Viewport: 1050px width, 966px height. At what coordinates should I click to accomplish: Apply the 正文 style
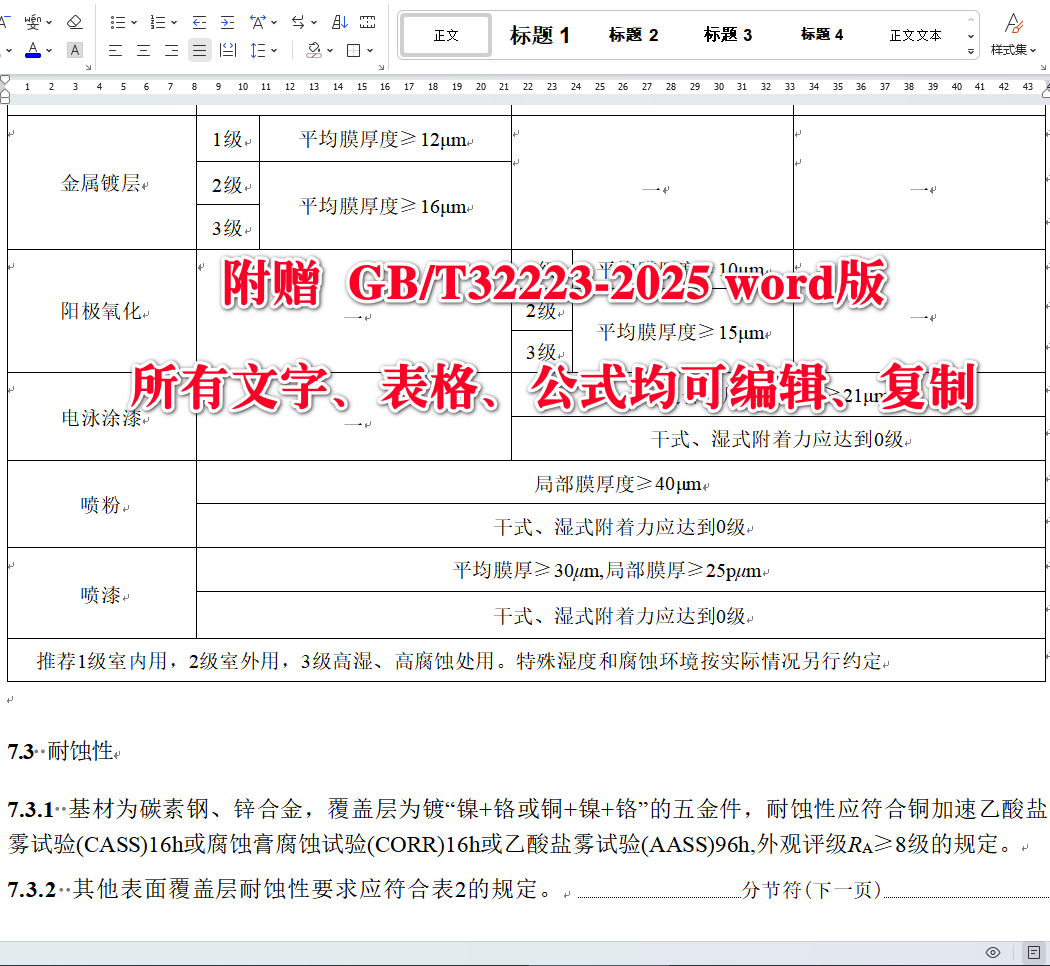coord(445,34)
